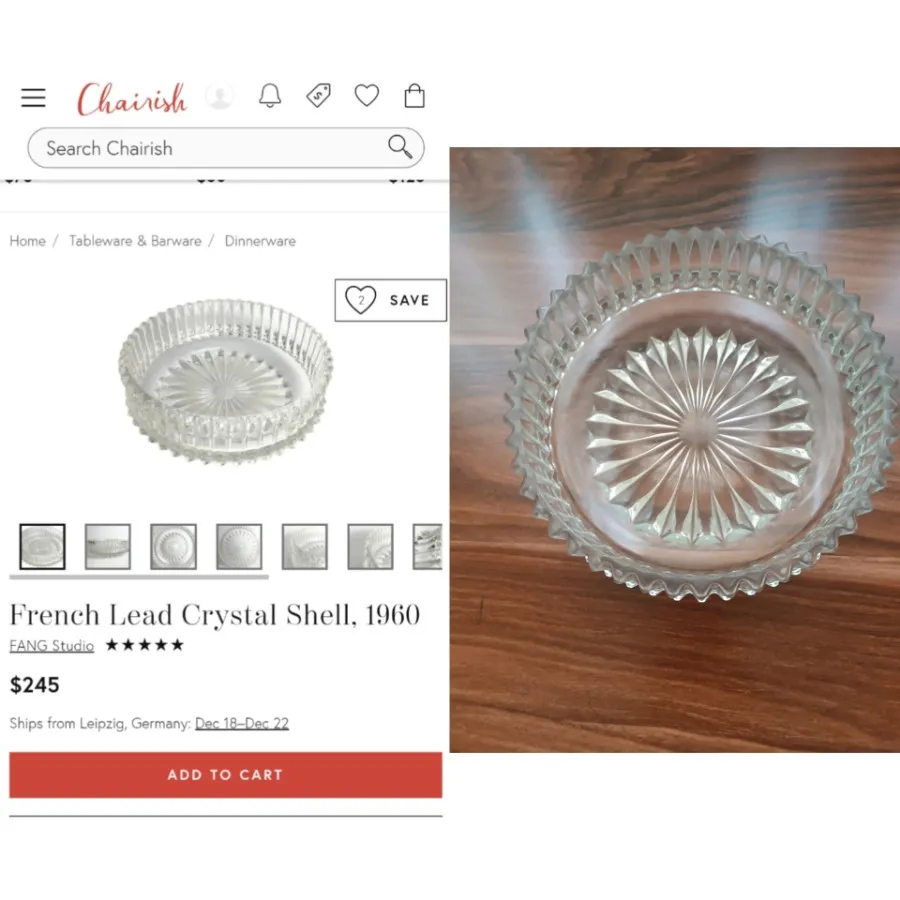Select the third product thumbnail
This screenshot has height=900, width=900.
[x=173, y=546]
